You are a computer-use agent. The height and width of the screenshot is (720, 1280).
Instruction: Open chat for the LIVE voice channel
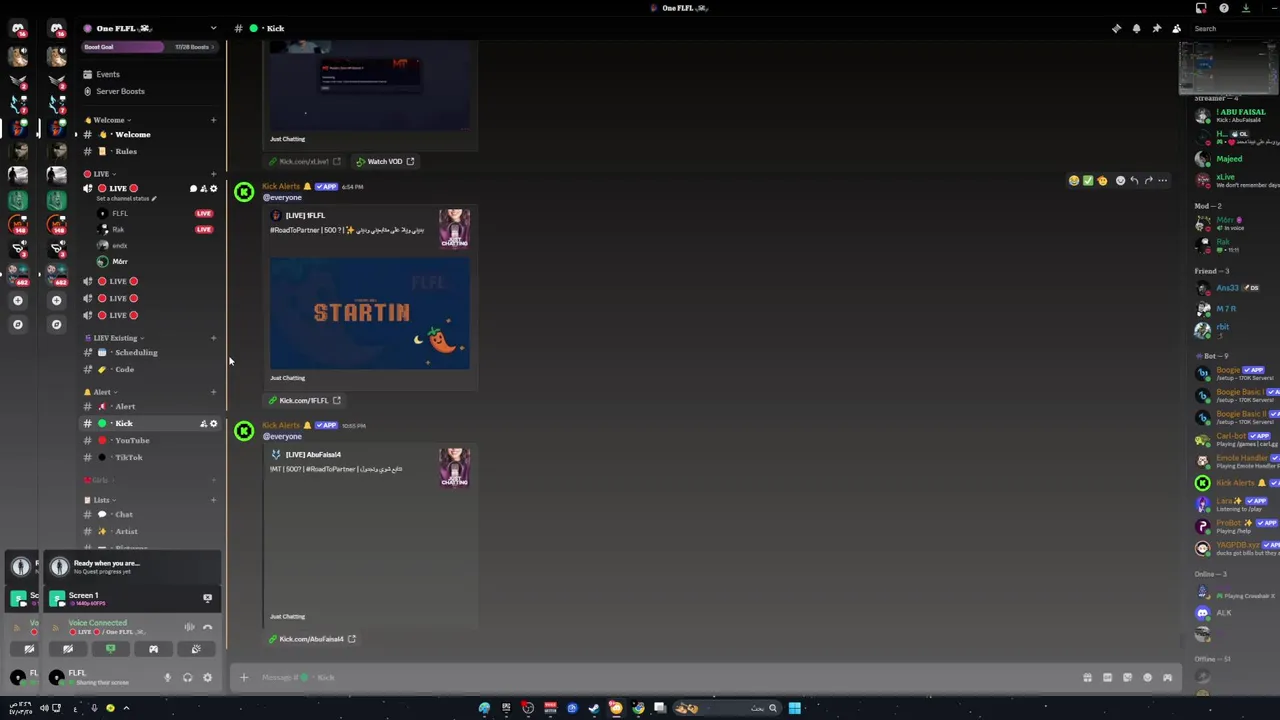193,188
